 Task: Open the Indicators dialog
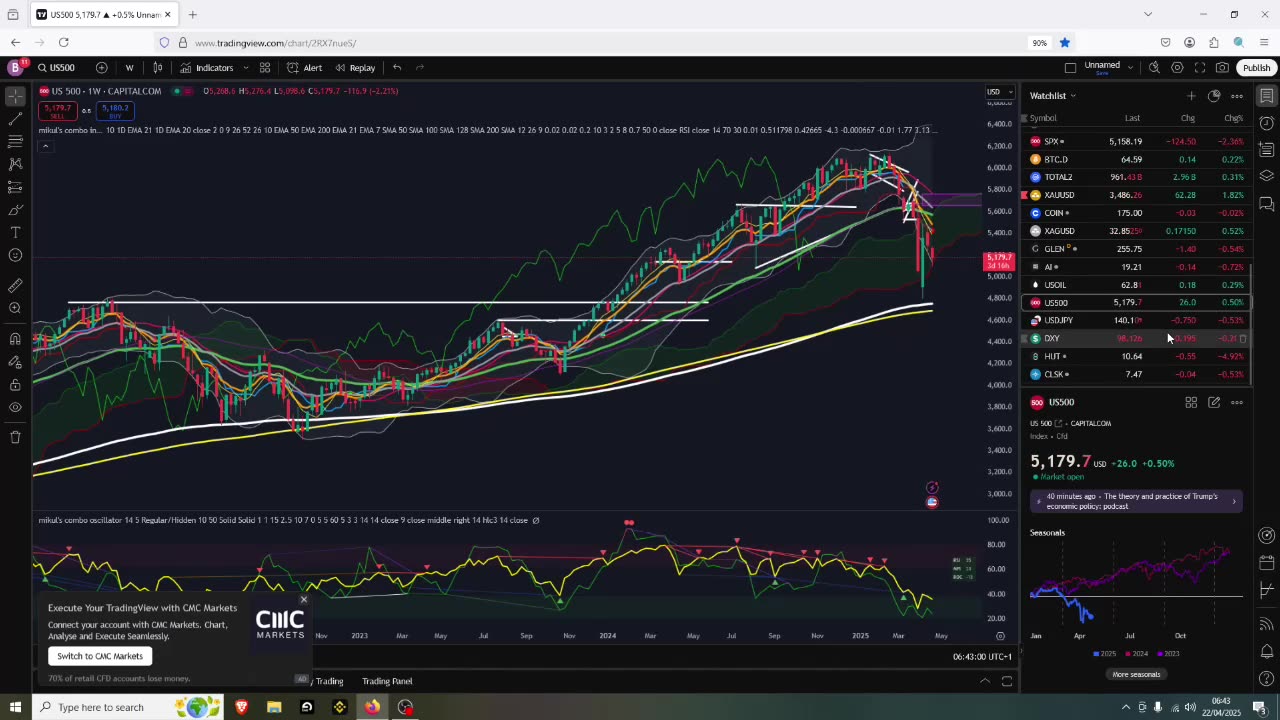coord(207,68)
